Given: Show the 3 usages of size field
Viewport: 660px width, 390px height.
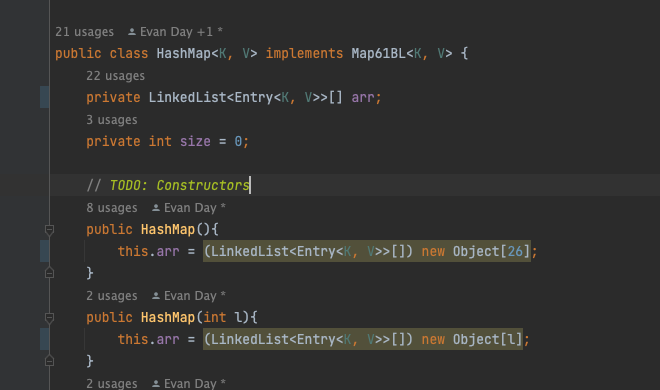Looking at the screenshot, I should (112, 120).
